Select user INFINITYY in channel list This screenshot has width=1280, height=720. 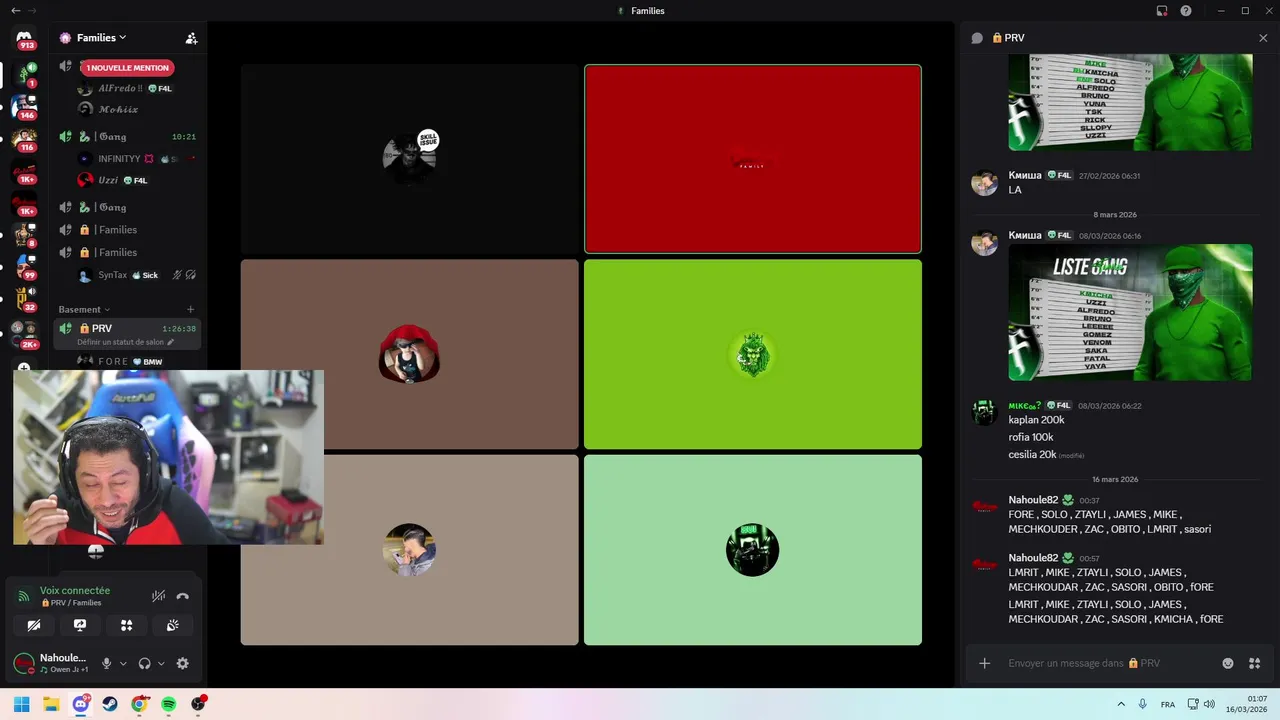click(136, 158)
